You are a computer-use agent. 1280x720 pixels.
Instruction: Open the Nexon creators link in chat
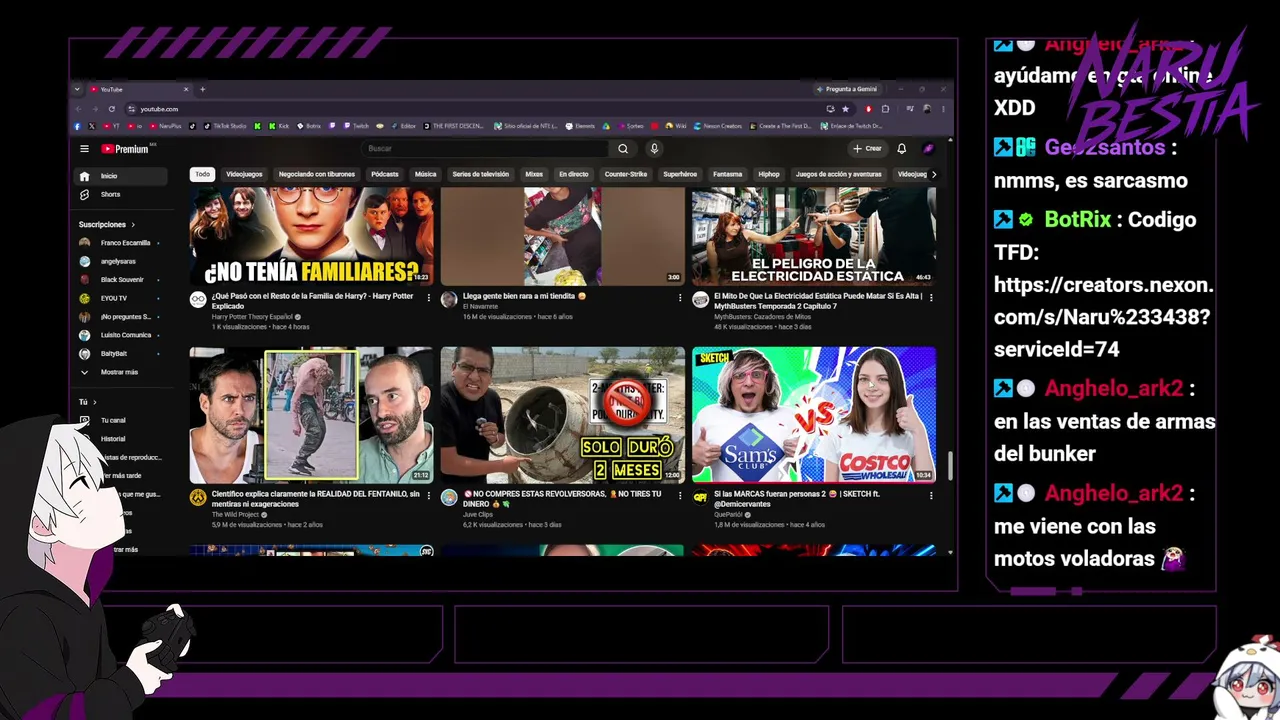(x=1104, y=317)
